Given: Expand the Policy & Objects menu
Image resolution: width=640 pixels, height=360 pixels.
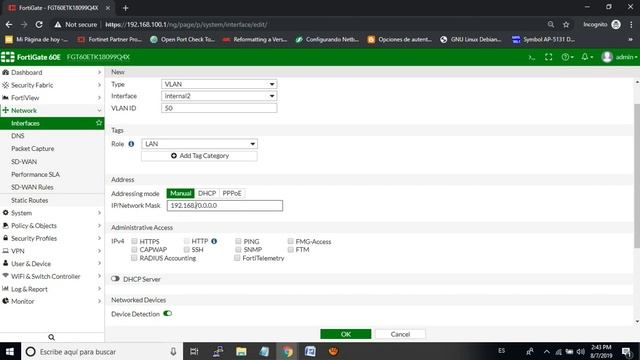Looking at the screenshot, I should (52, 225).
